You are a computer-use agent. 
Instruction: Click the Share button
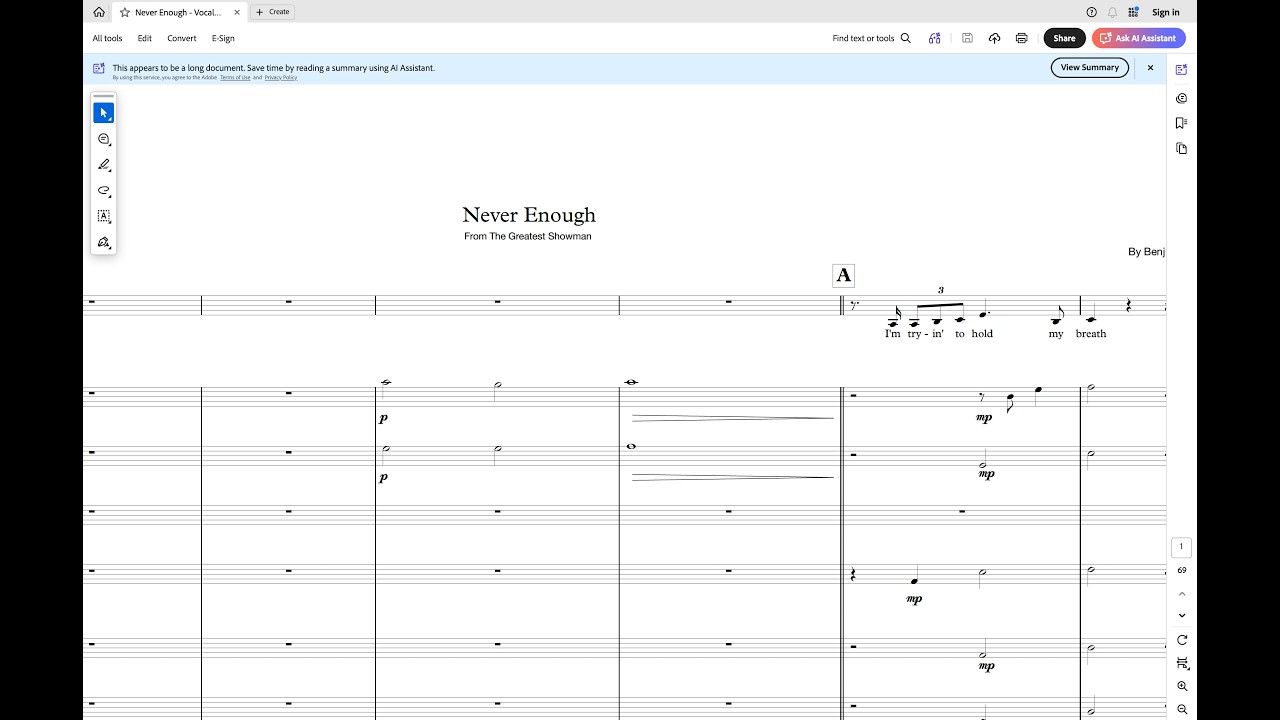coord(1064,38)
